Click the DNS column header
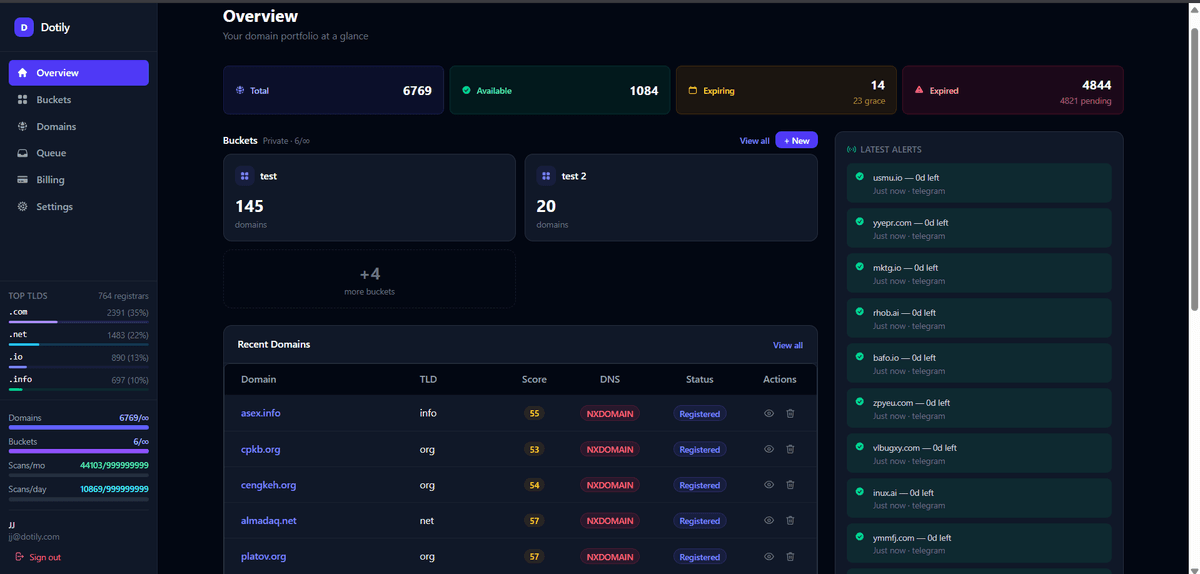 (x=610, y=380)
